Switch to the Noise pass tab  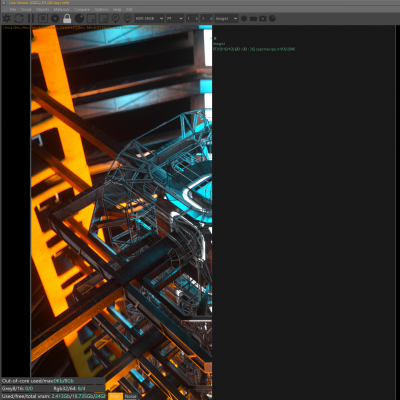pos(130,396)
